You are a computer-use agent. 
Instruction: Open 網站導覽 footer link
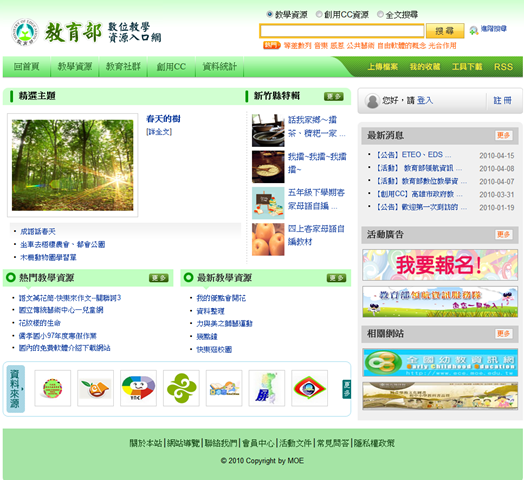[x=183, y=443]
